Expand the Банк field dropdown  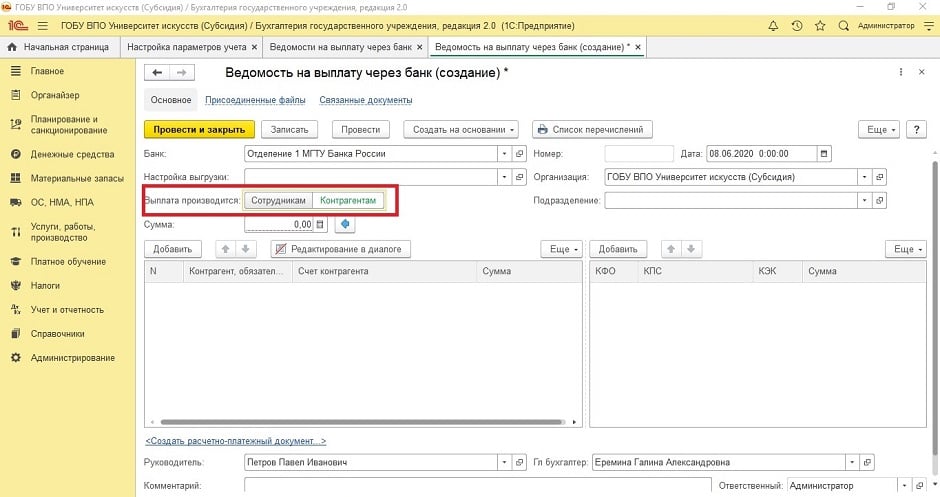(x=504, y=154)
